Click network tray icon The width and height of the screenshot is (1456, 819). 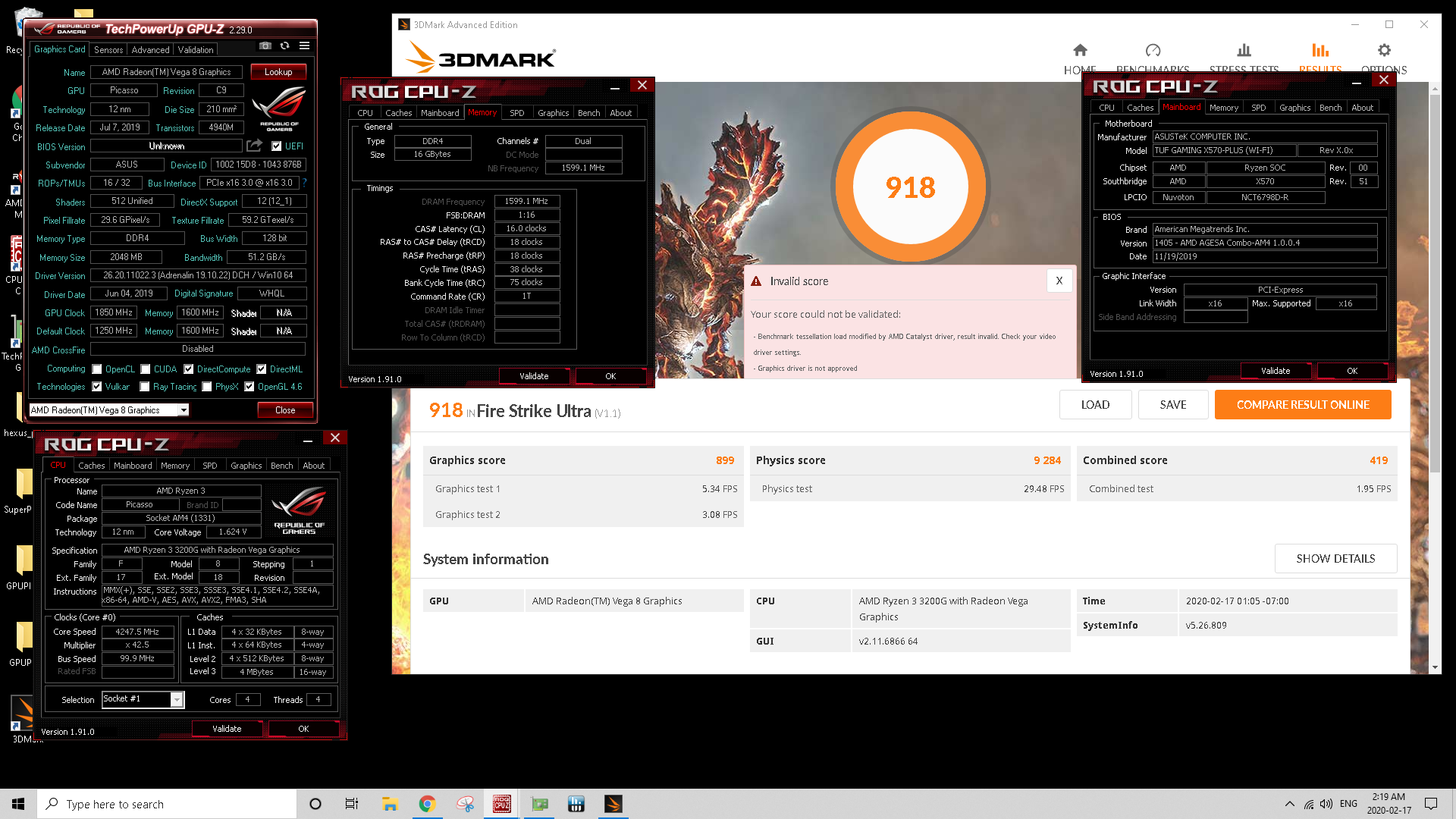[1309, 804]
